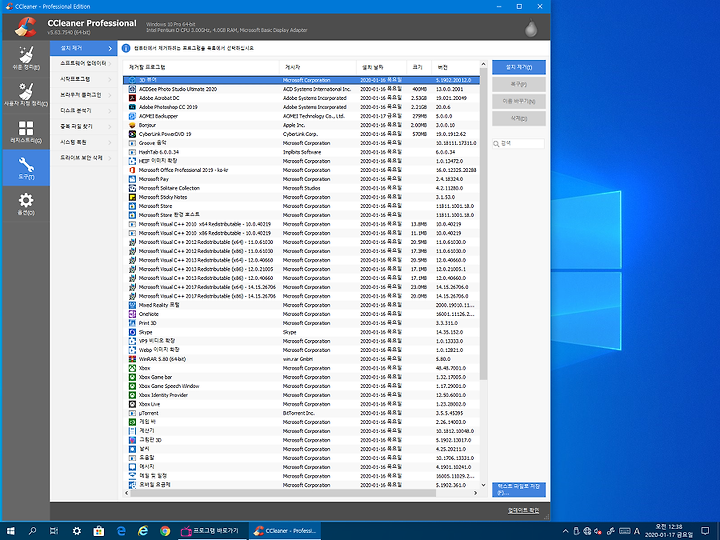This screenshot has width=720, height=540.
Task: Sort by Programs to remove (제거할 프로그램) column
Action: tap(202, 67)
